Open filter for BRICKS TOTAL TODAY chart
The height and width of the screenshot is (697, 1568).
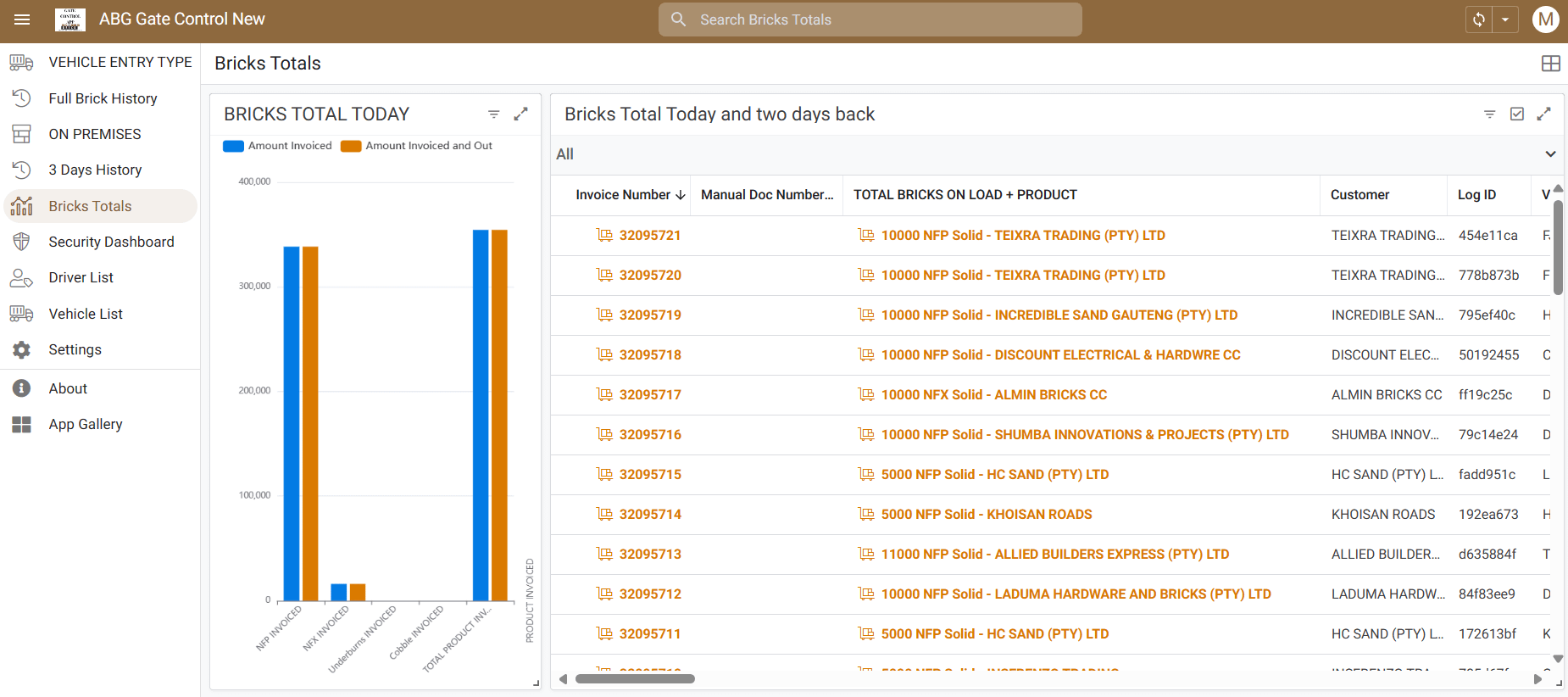493,114
